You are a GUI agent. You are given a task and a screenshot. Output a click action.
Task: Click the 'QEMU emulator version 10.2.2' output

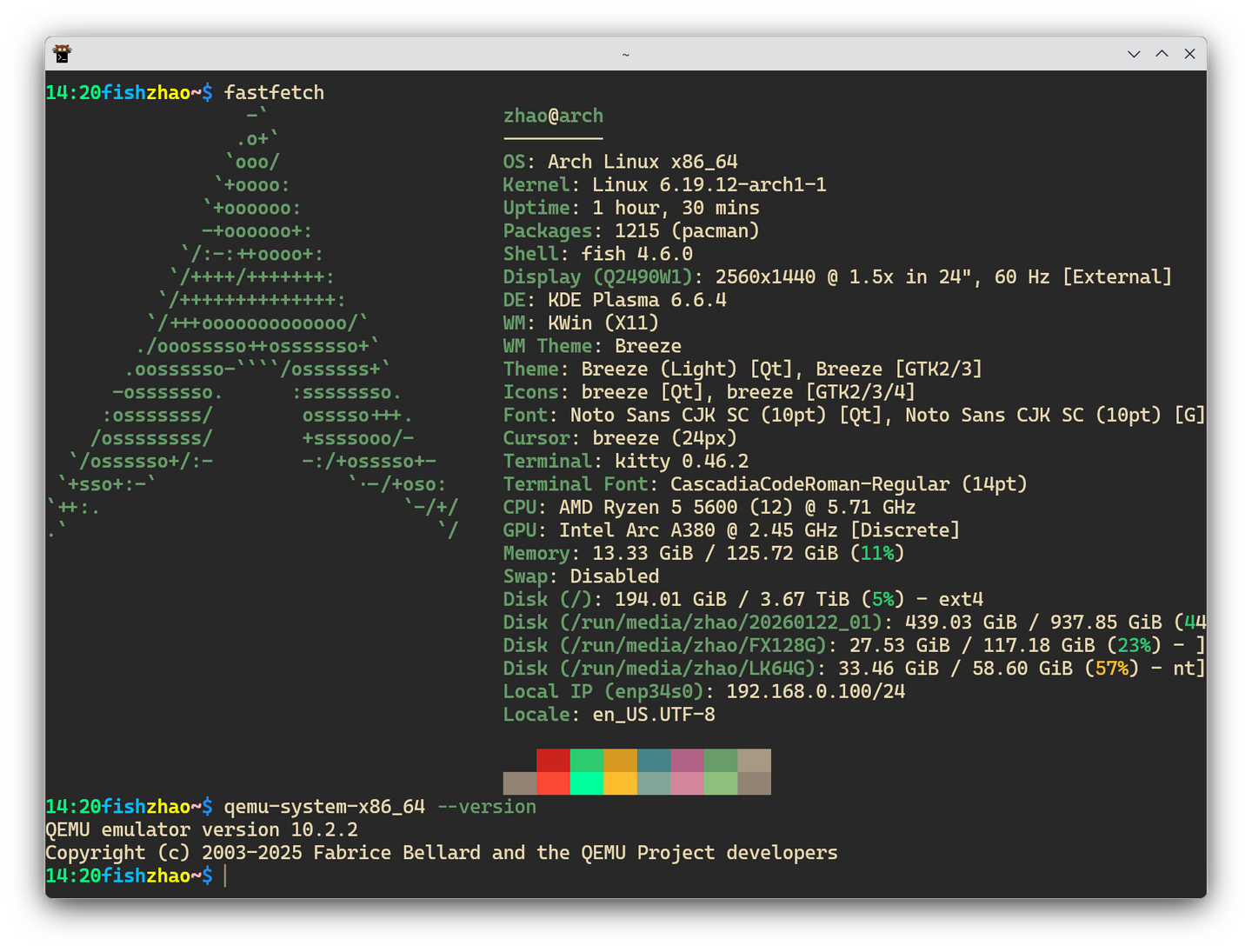point(202,830)
